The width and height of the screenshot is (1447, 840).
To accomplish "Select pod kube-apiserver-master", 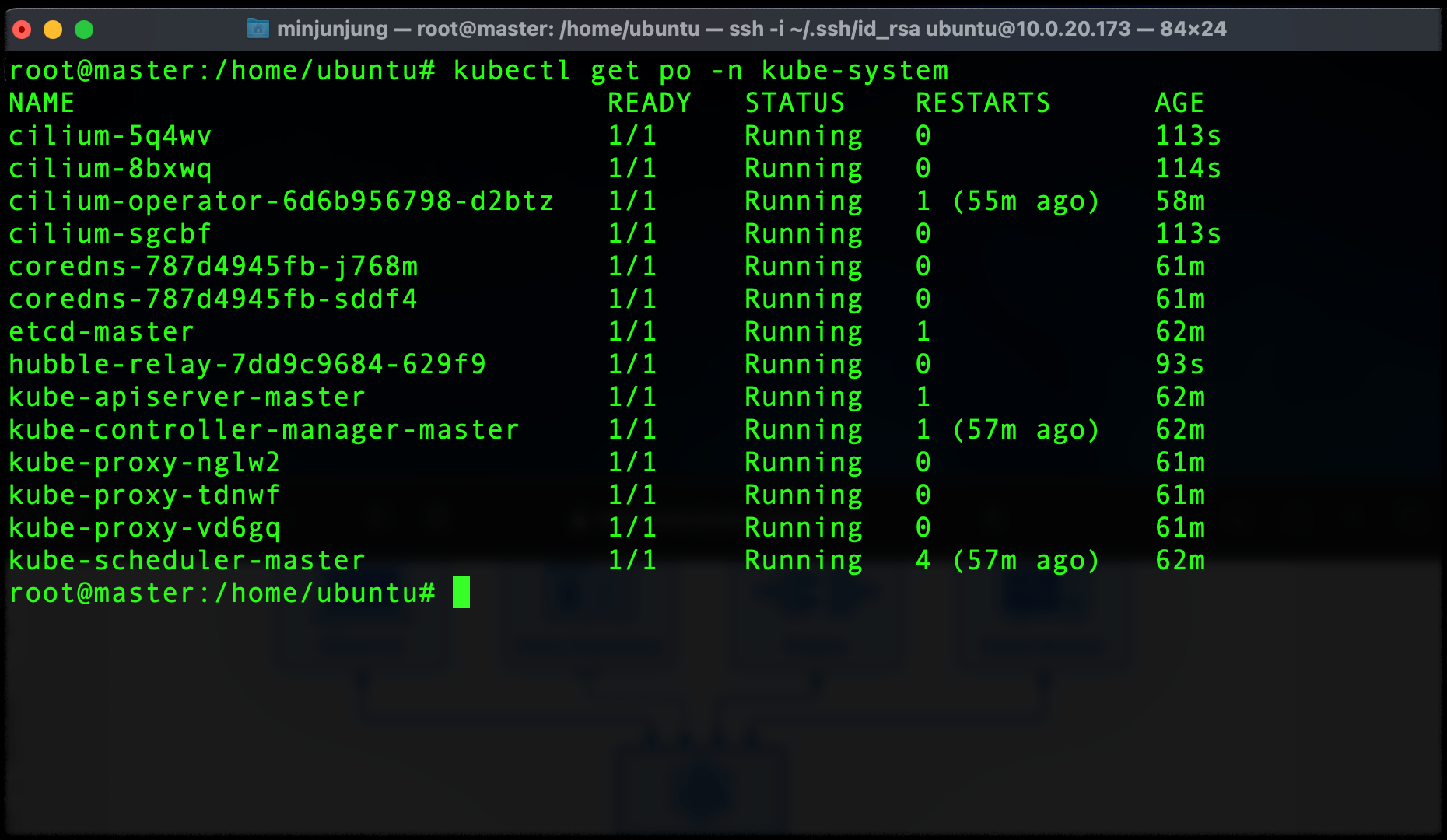I will (187, 397).
